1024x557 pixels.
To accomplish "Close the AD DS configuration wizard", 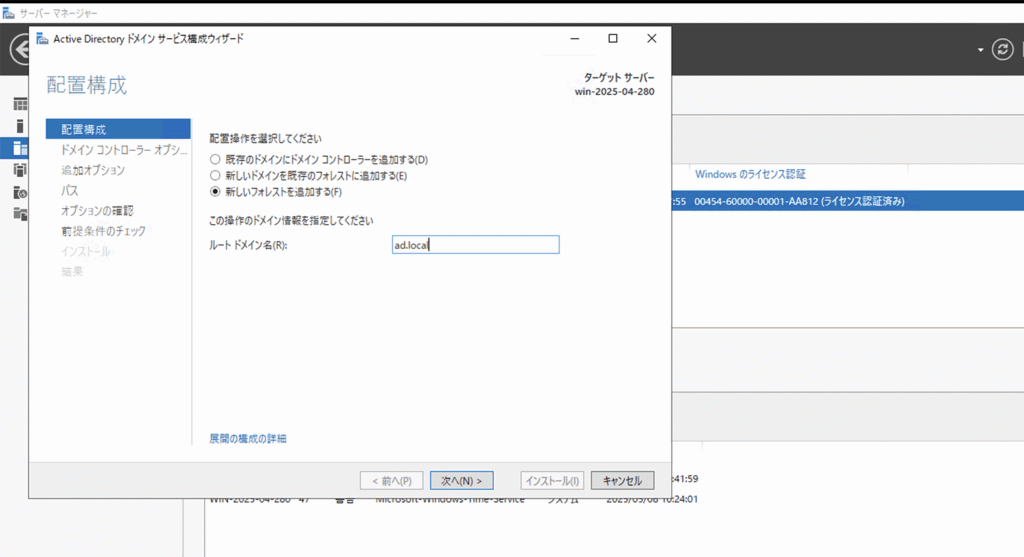I will 651,39.
